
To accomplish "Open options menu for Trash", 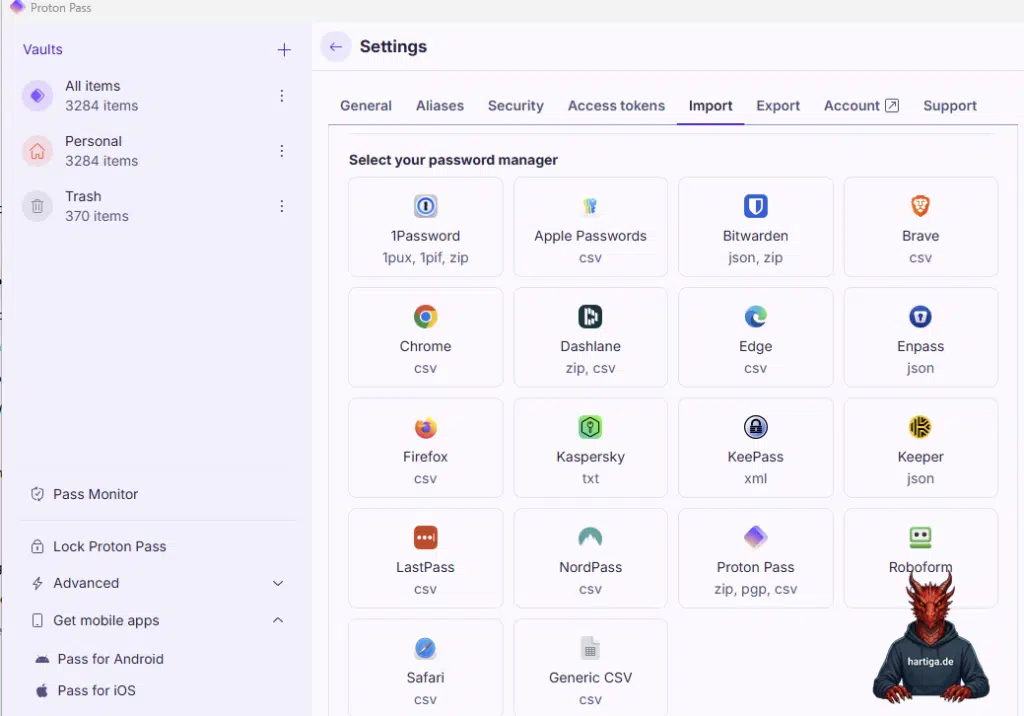I will [x=281, y=206].
